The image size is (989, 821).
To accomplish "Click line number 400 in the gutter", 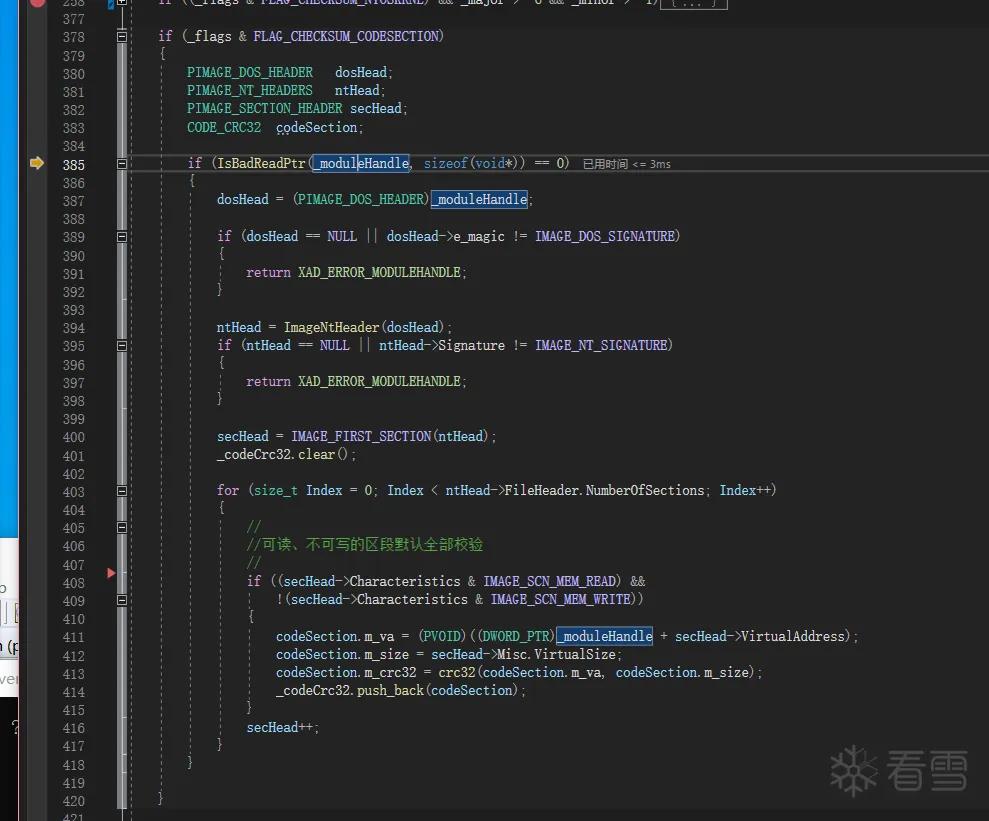I will [x=73, y=437].
